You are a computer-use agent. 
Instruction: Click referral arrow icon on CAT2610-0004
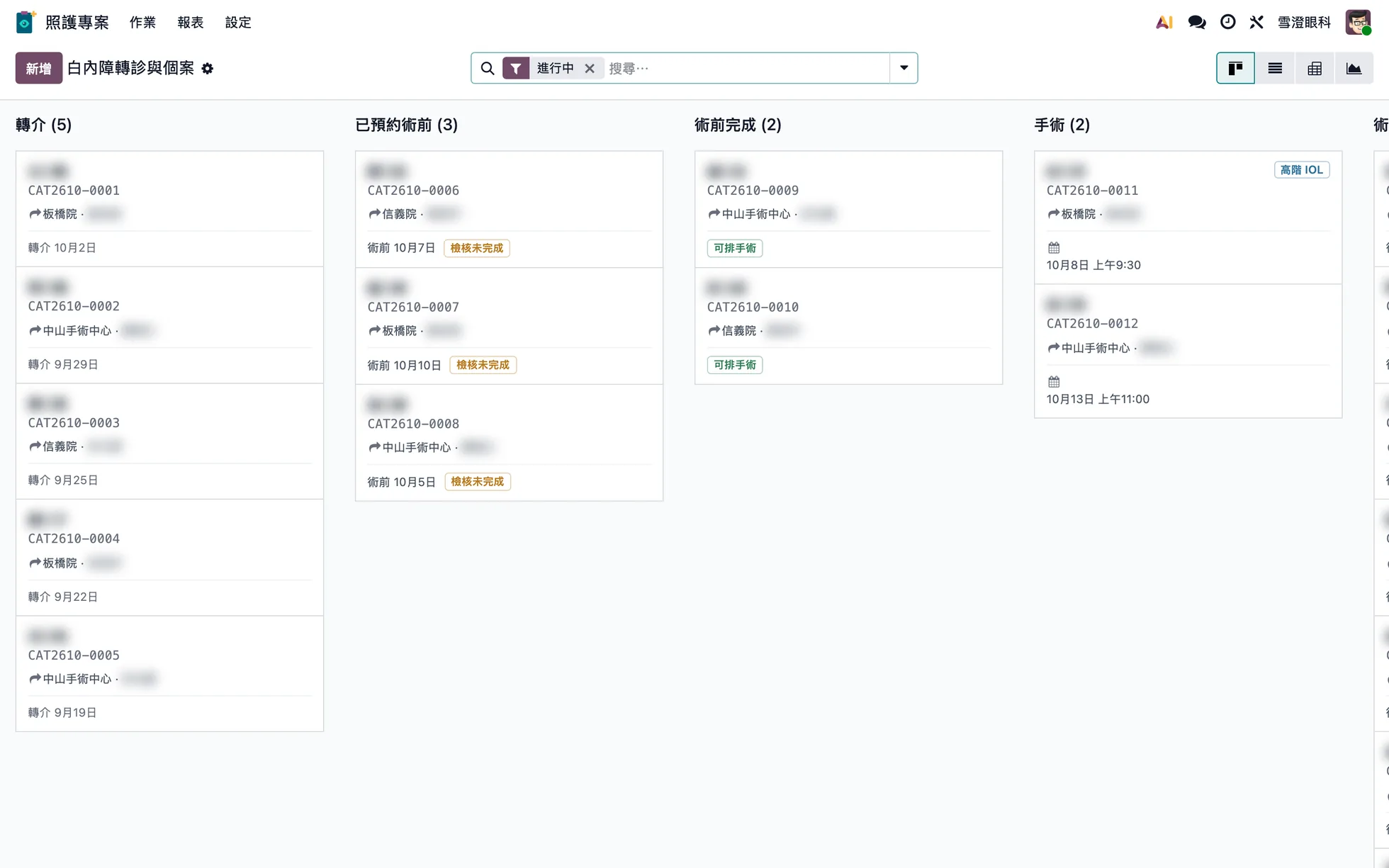(x=35, y=563)
